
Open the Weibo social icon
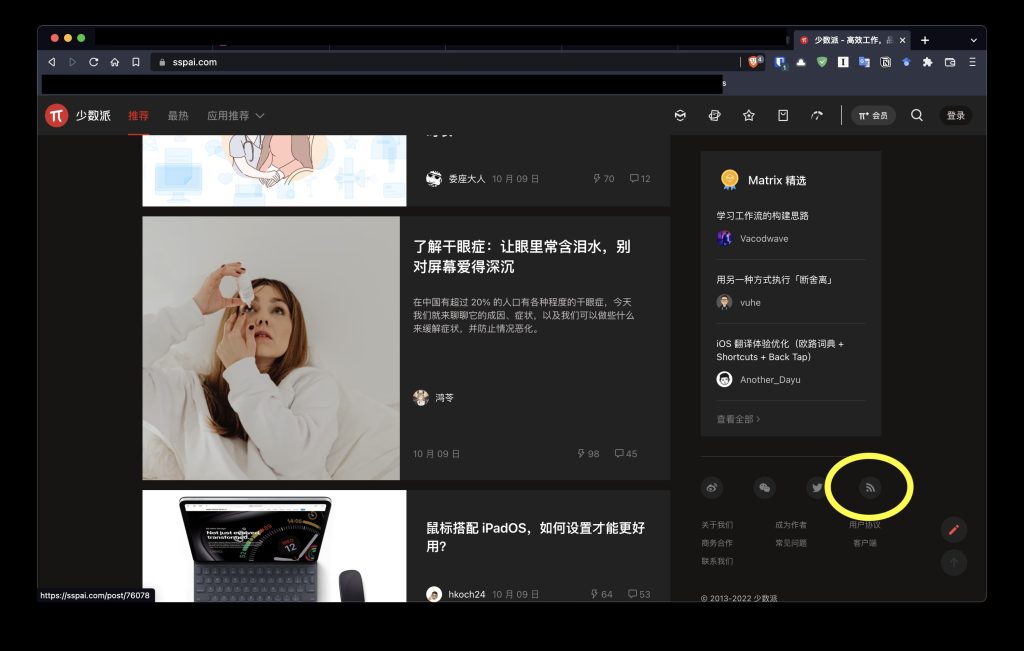click(712, 488)
